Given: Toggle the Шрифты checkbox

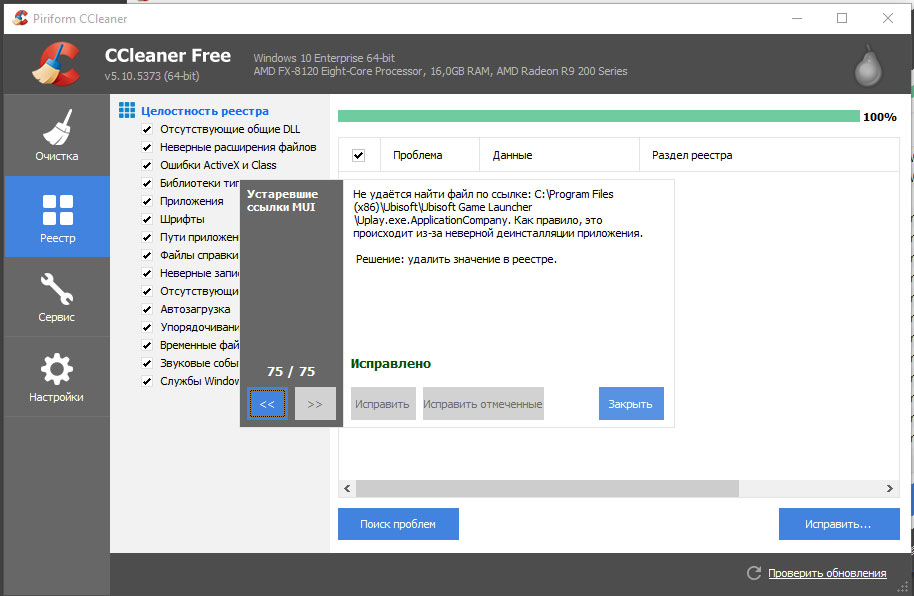Looking at the screenshot, I should point(147,220).
